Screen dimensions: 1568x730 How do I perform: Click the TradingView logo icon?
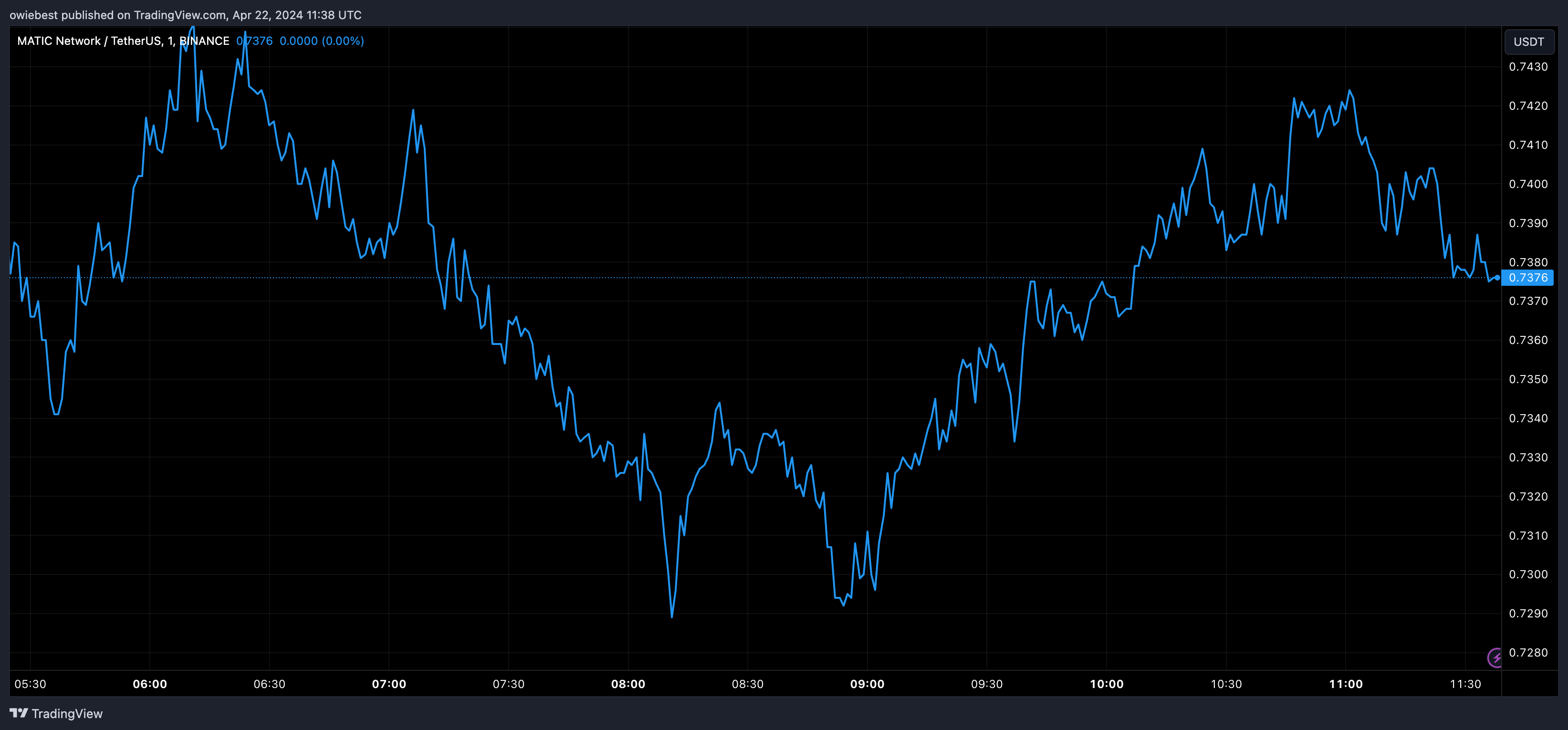coord(18,713)
